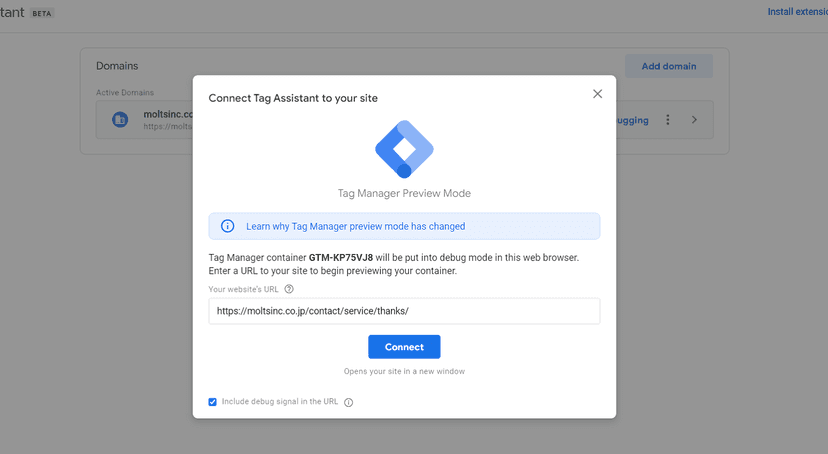Open help icon beside Your website's URL
This screenshot has height=454, width=828.
tap(289, 289)
